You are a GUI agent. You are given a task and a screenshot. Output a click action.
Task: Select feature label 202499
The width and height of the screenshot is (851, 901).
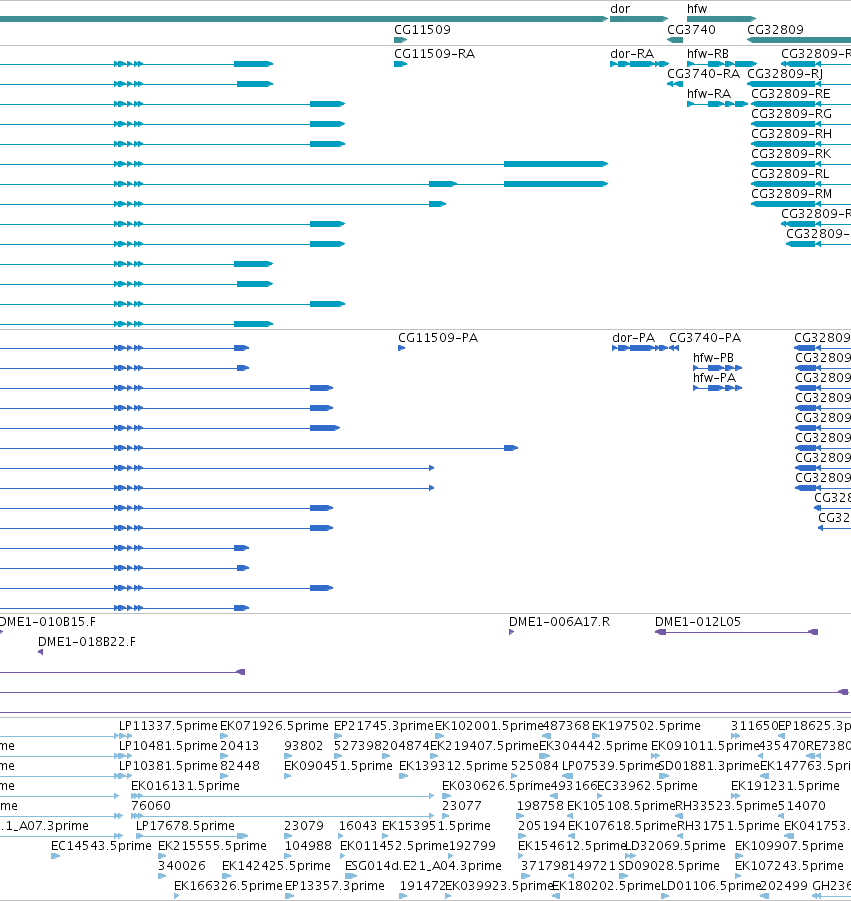(x=783, y=885)
